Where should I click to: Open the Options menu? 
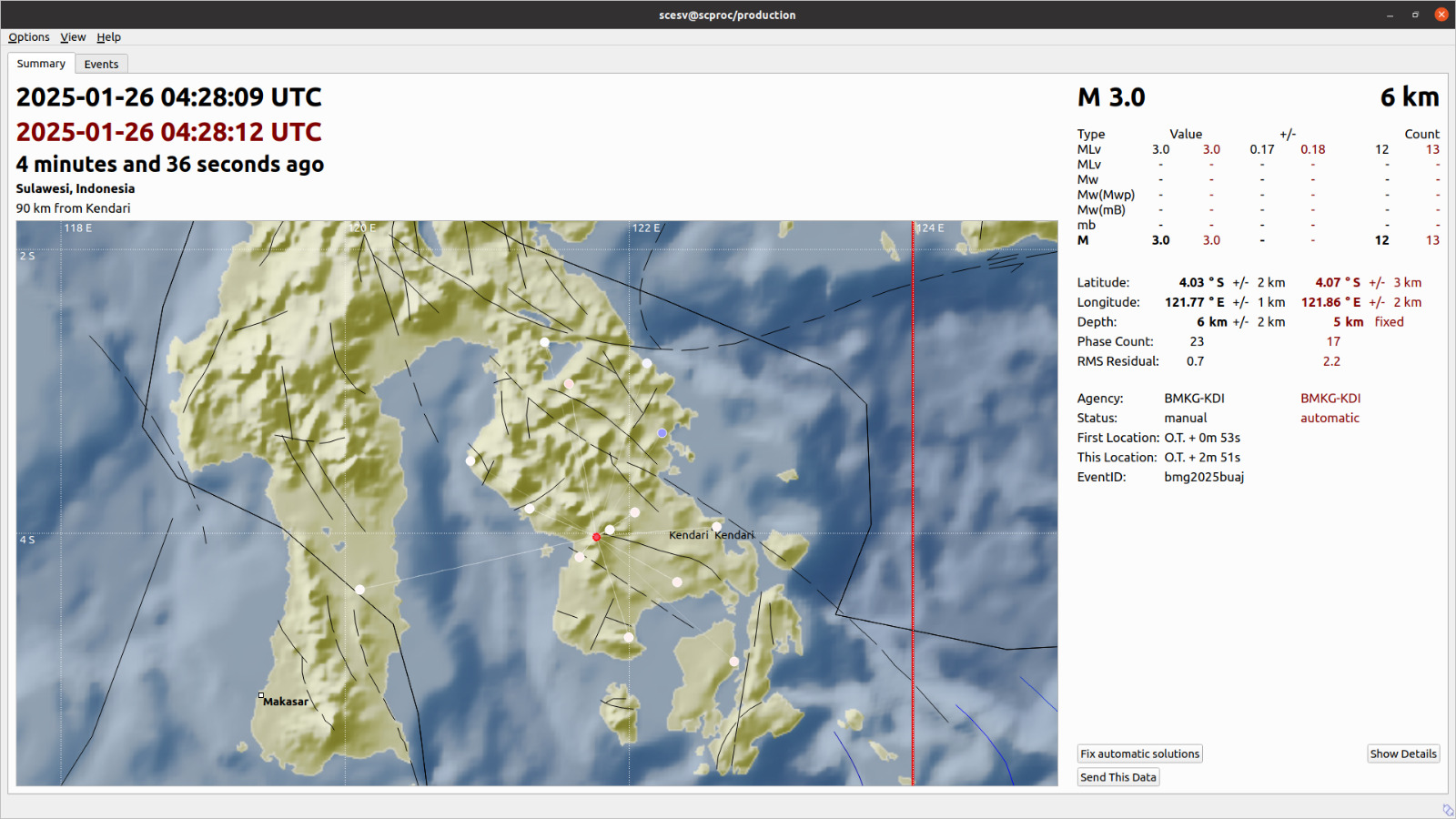click(x=29, y=37)
